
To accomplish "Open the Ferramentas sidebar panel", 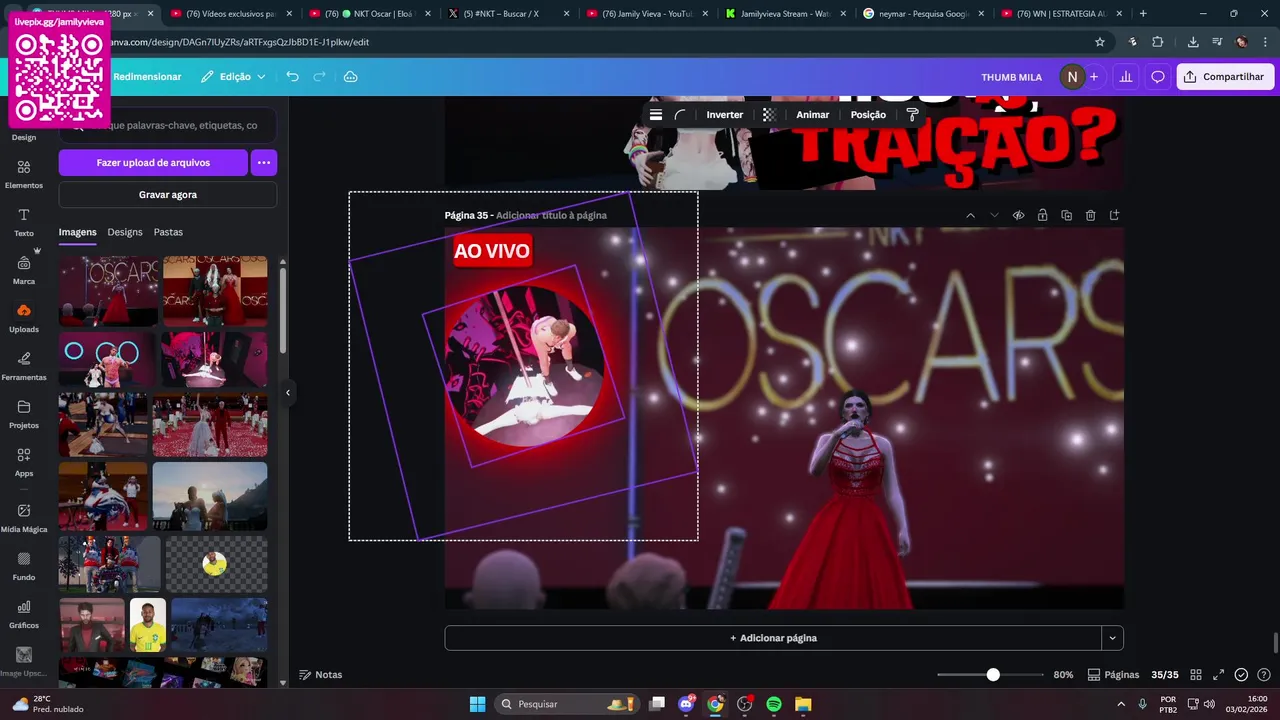I will tap(24, 366).
